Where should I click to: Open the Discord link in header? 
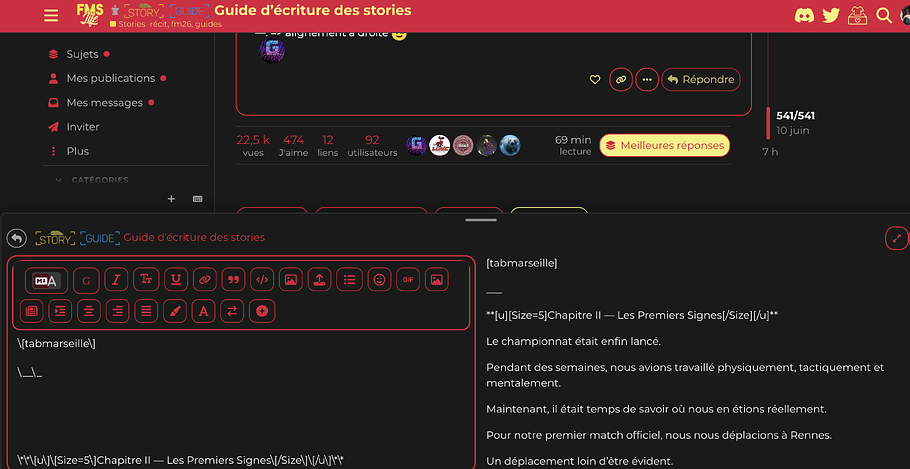click(x=804, y=15)
